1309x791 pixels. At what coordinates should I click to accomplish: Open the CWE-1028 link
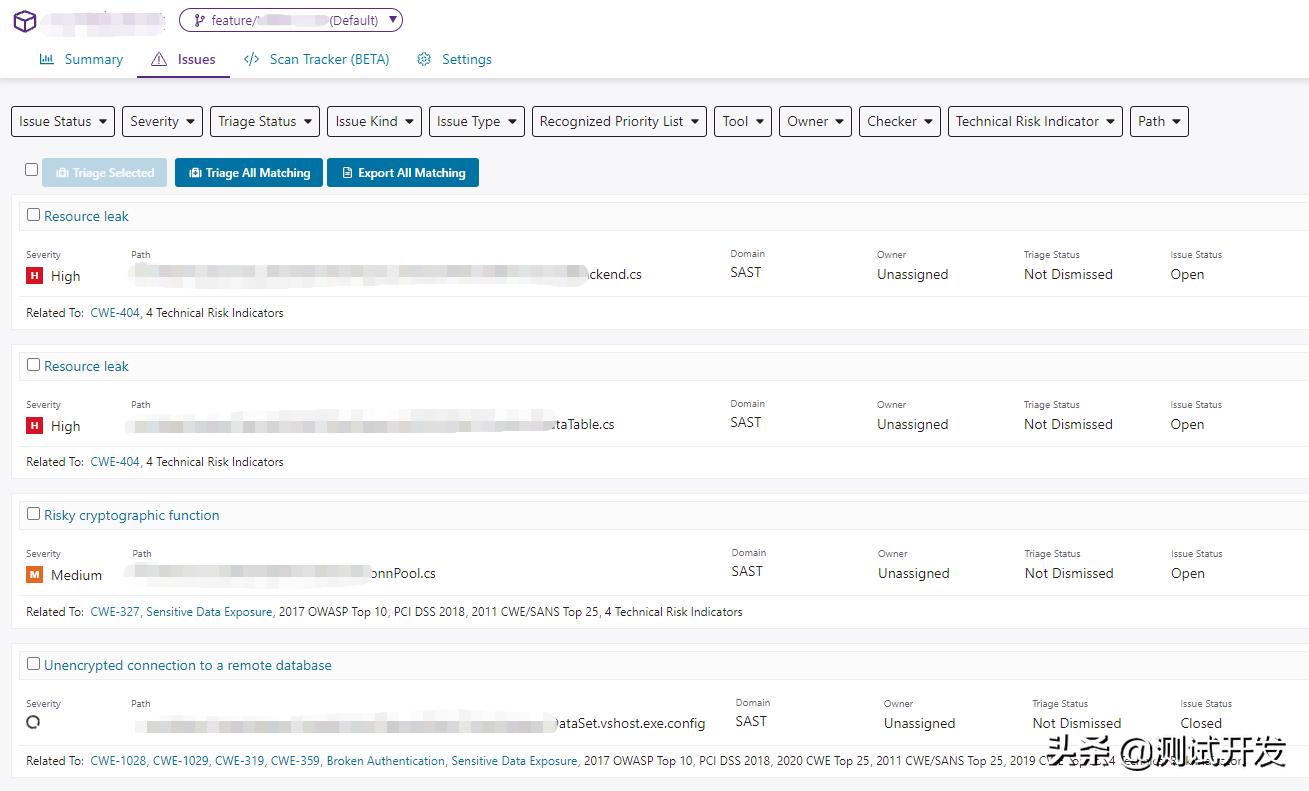[x=120, y=761]
